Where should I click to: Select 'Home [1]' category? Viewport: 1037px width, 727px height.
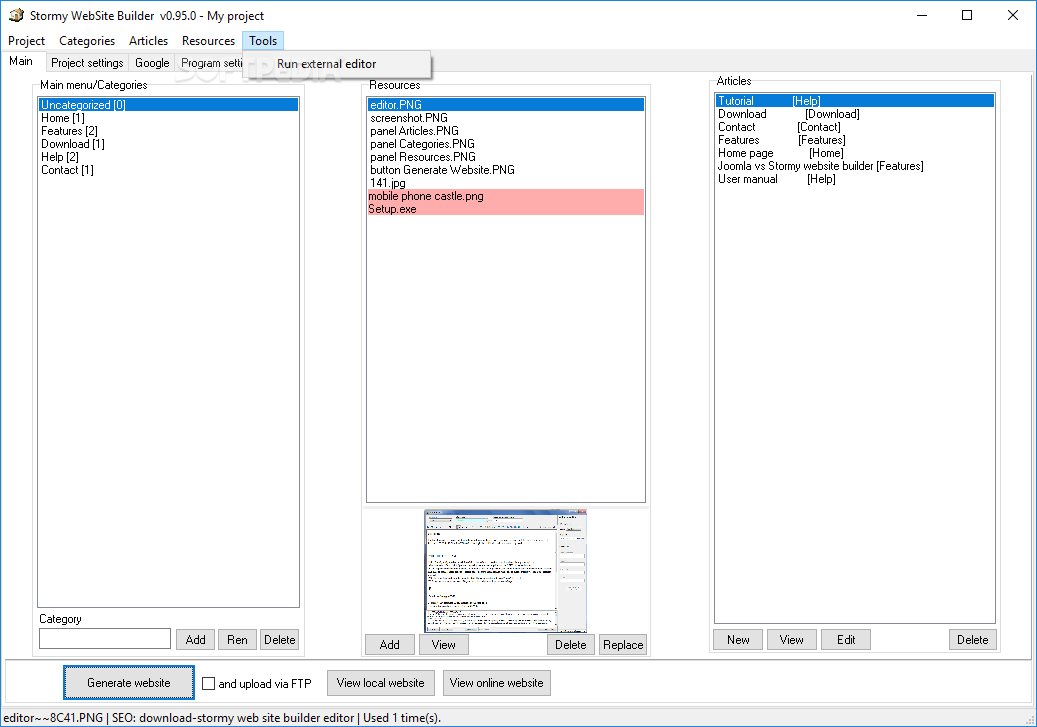tap(169, 118)
